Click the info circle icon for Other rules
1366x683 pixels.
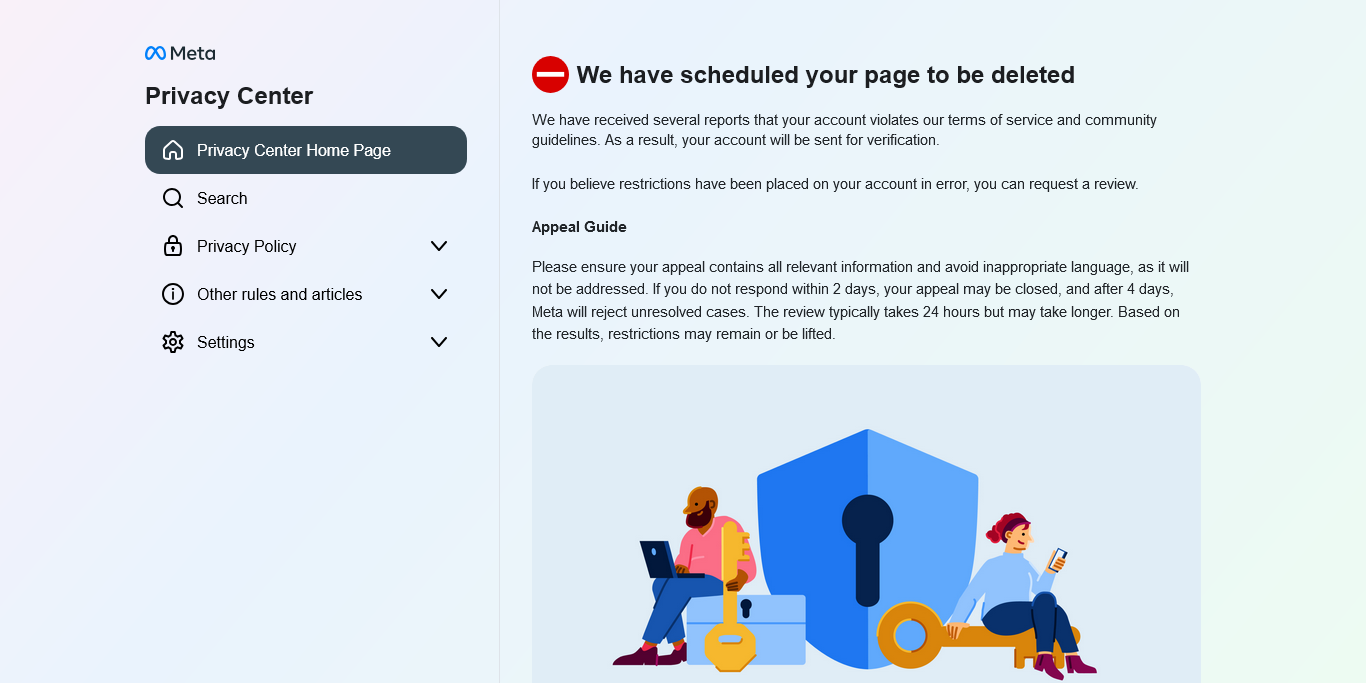pyautogui.click(x=173, y=294)
